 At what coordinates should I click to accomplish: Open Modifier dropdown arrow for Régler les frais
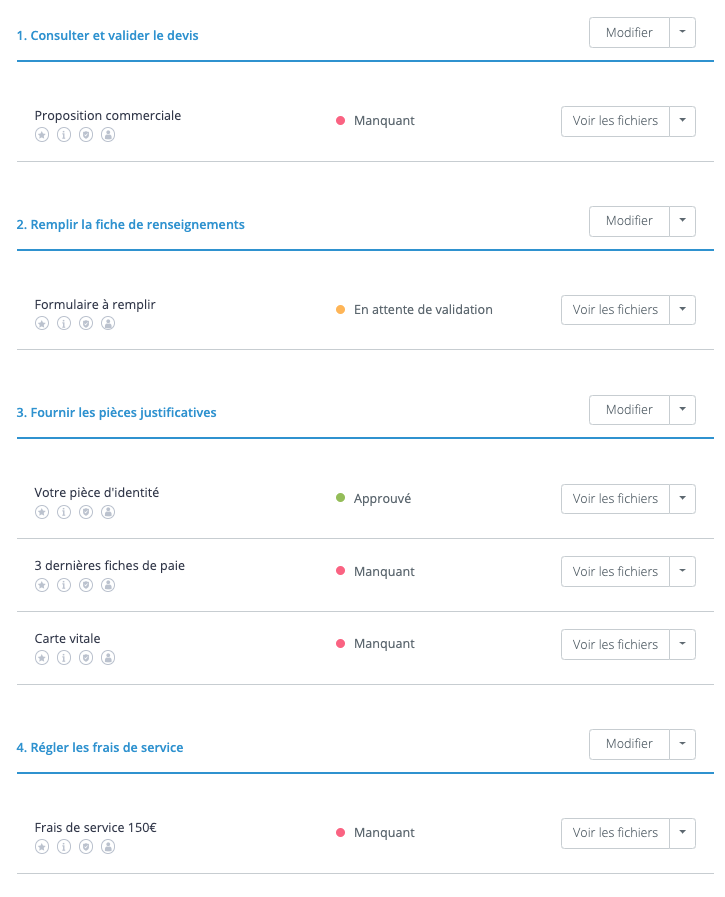pyautogui.click(x=682, y=743)
